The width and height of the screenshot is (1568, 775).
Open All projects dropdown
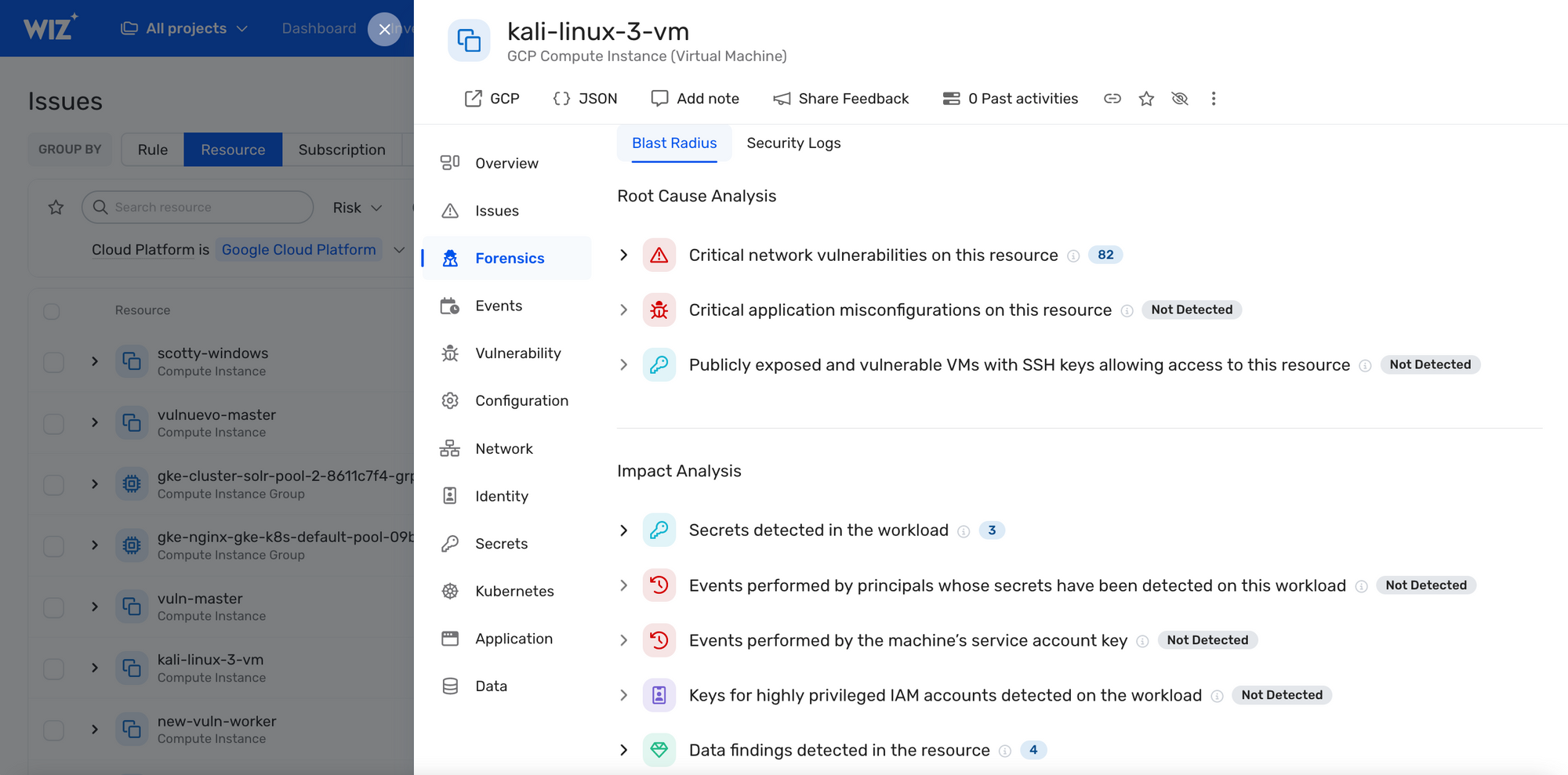click(x=184, y=28)
